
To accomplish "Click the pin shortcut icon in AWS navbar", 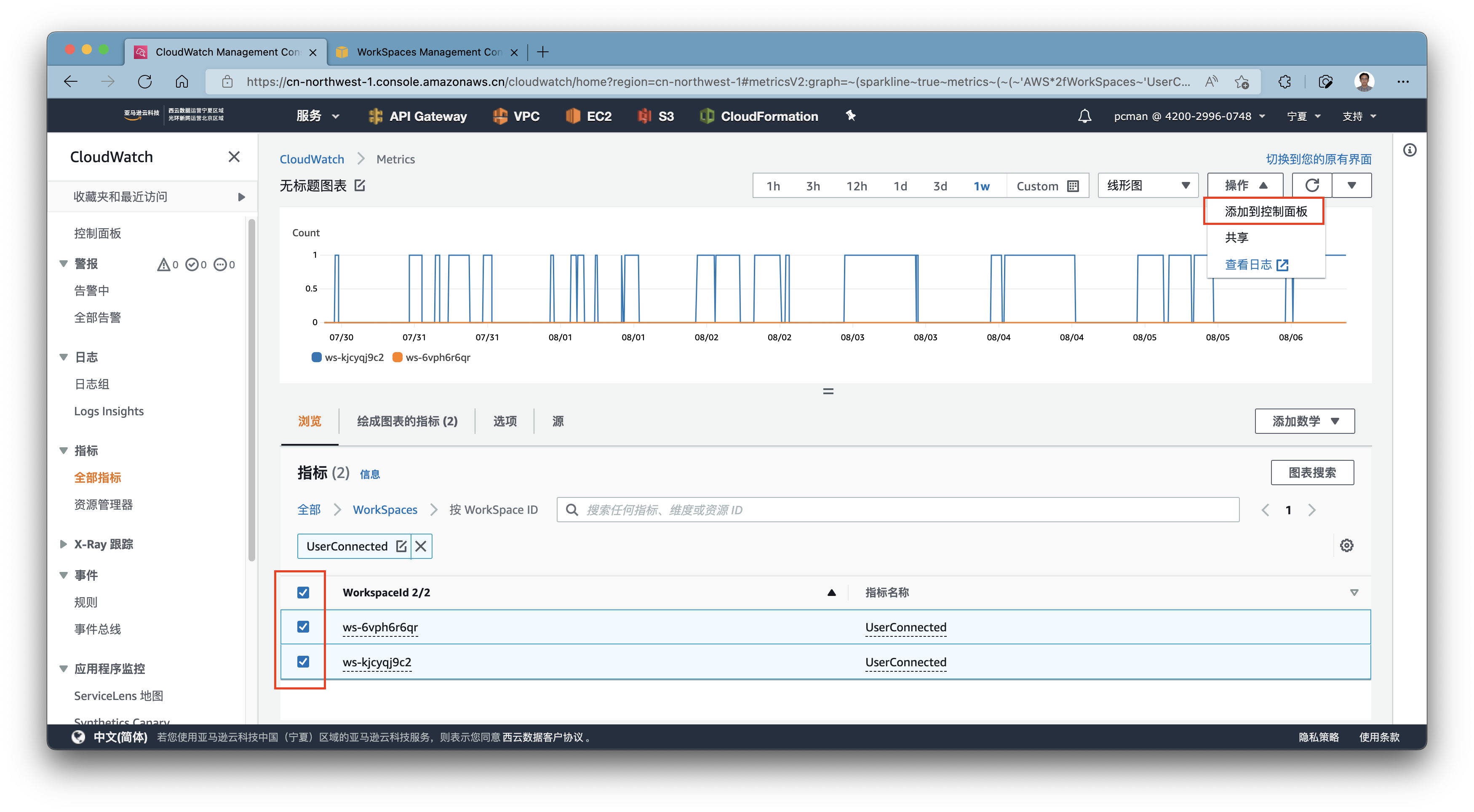I will pyautogui.click(x=851, y=116).
